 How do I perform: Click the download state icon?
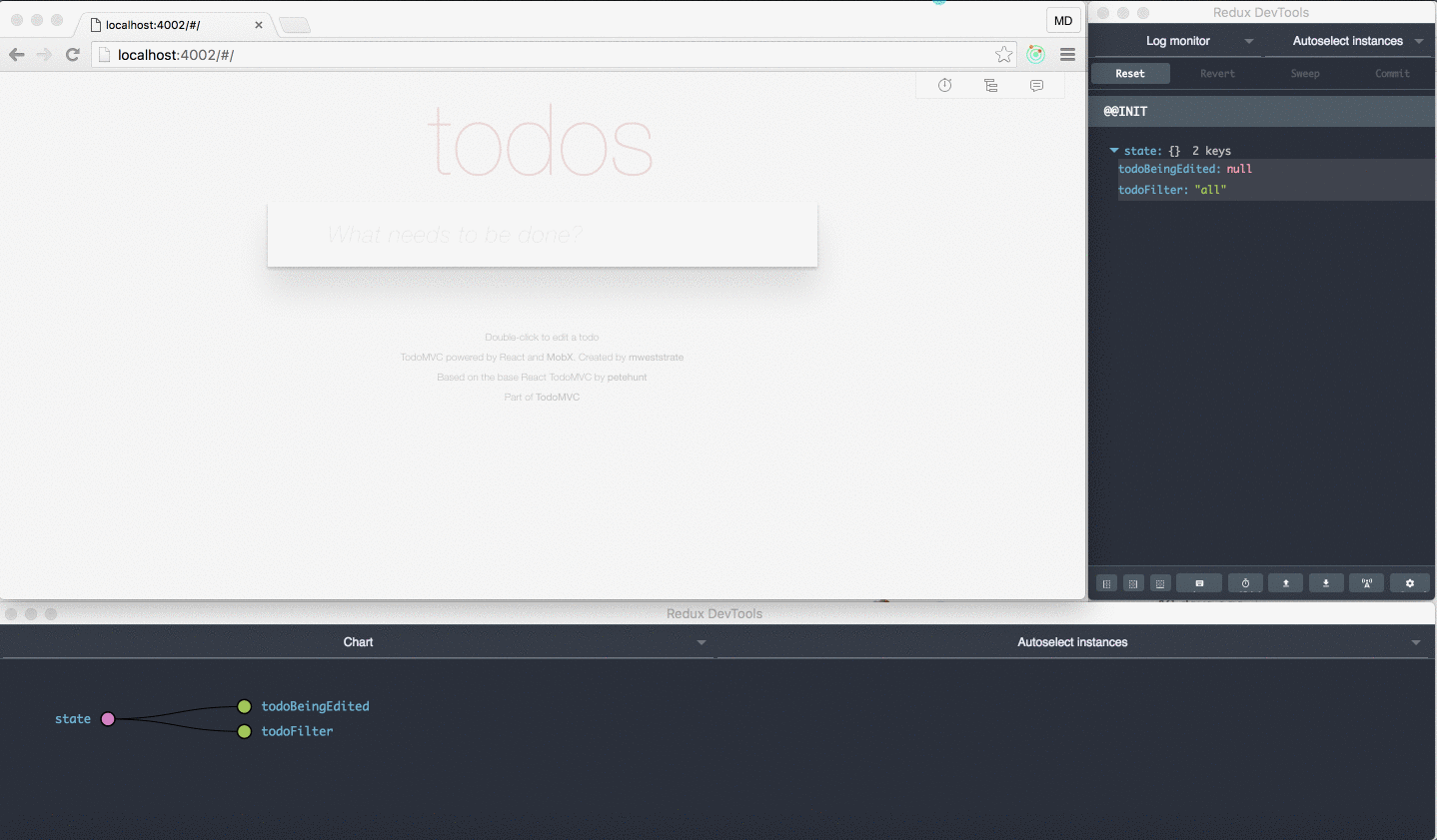[x=1326, y=582]
